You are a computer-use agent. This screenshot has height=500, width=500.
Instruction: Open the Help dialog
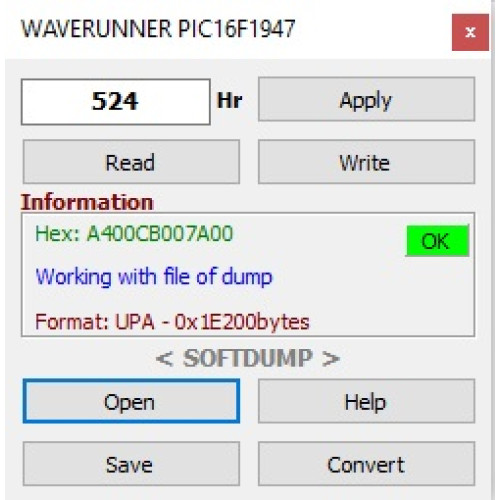tap(366, 401)
